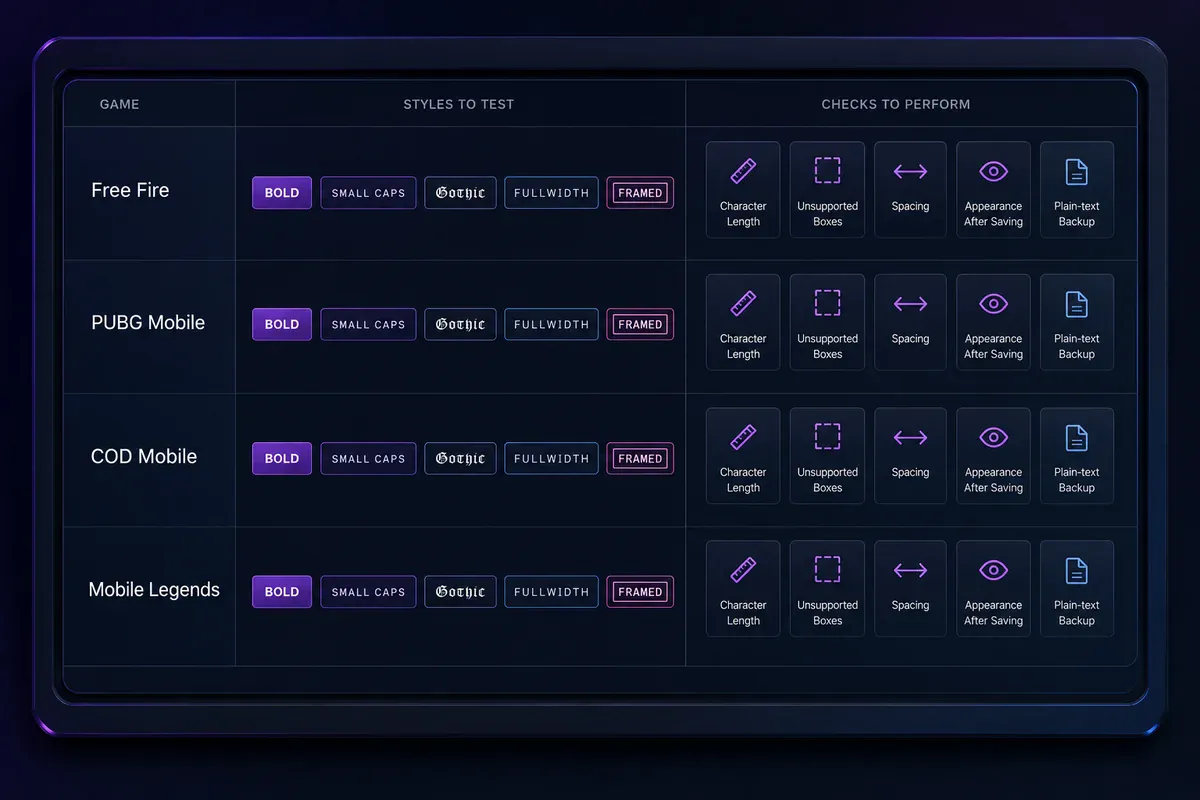The width and height of the screenshot is (1200, 800).
Task: Click the STYLES TO TEST column header
Action: 459,104
